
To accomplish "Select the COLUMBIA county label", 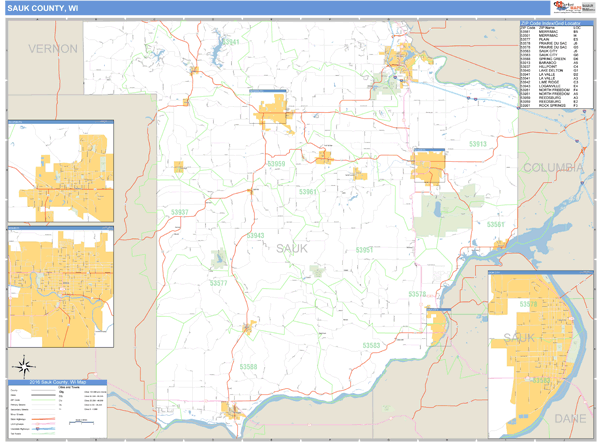I will click(553, 168).
